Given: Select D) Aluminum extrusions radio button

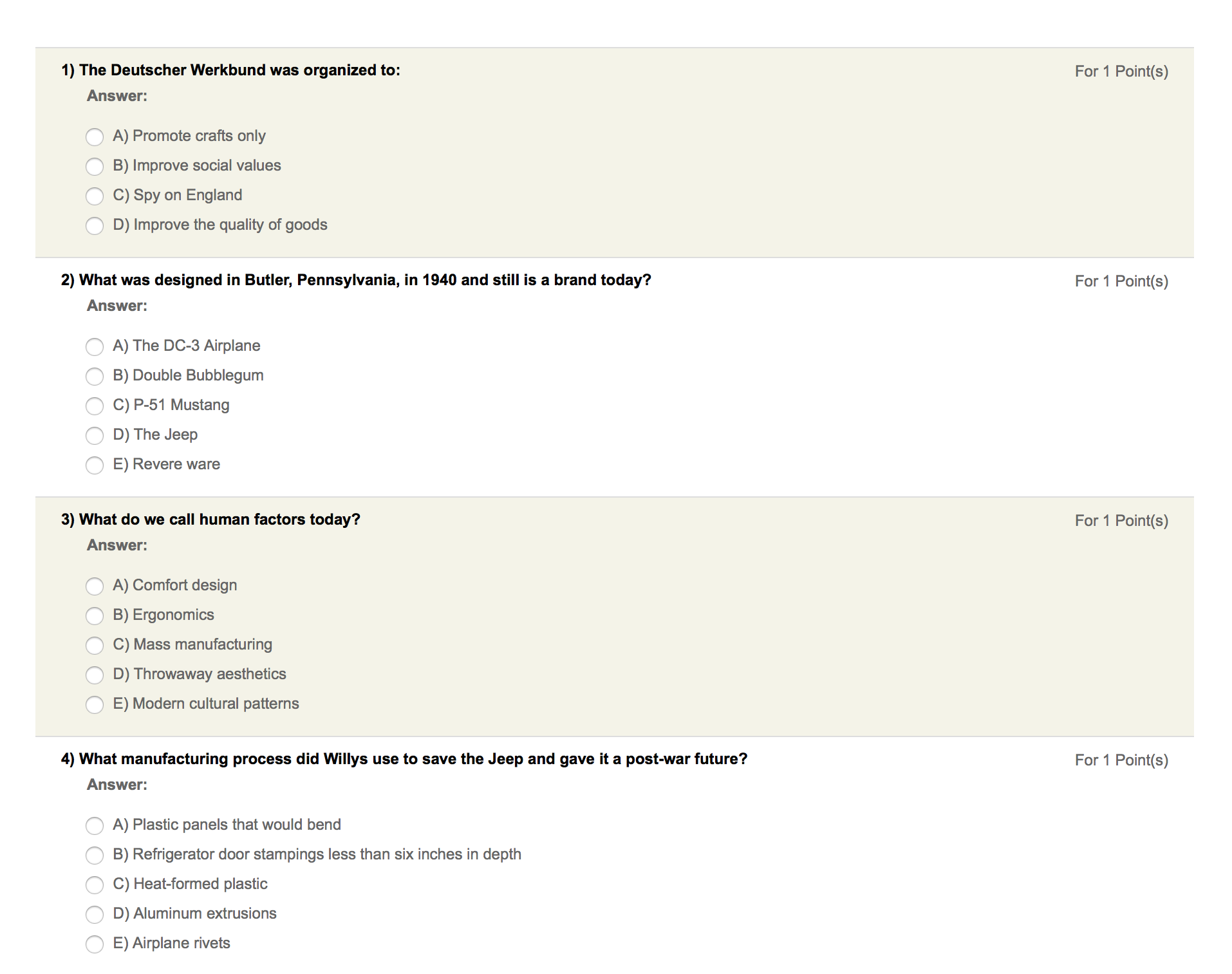Looking at the screenshot, I should point(95,914).
